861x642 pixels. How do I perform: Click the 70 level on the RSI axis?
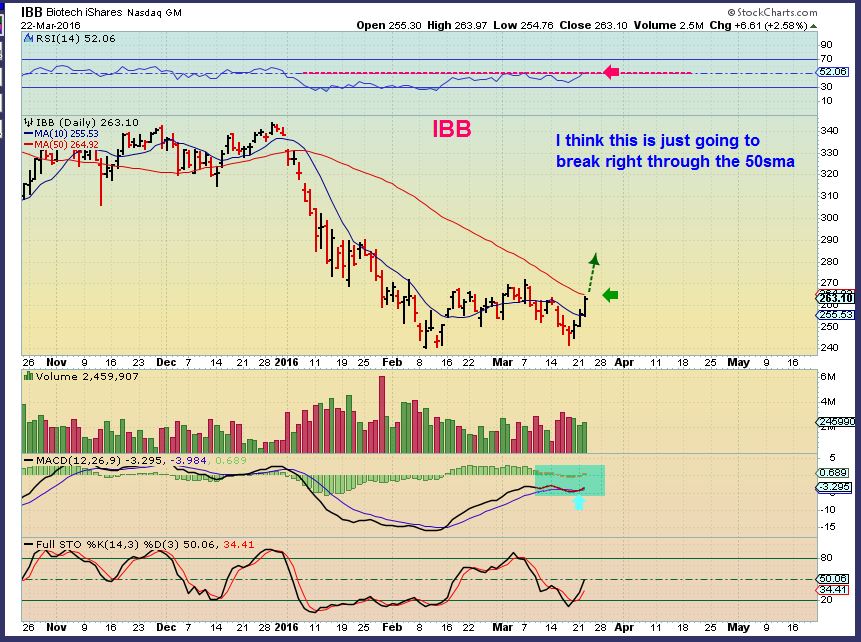click(826, 59)
